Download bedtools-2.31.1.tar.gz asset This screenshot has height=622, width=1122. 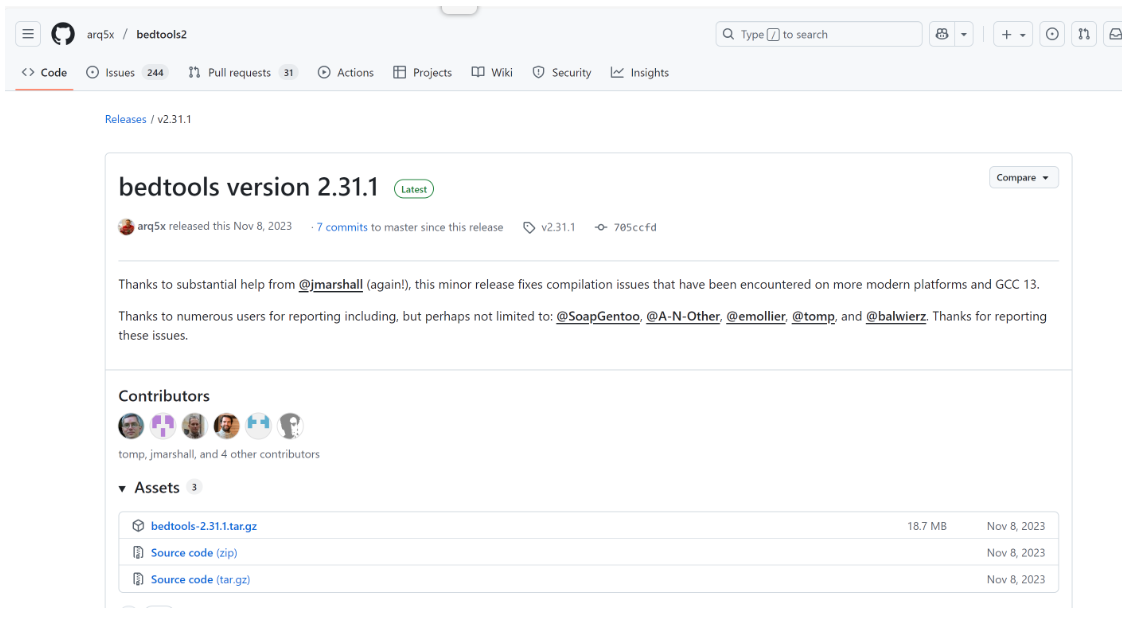click(204, 526)
